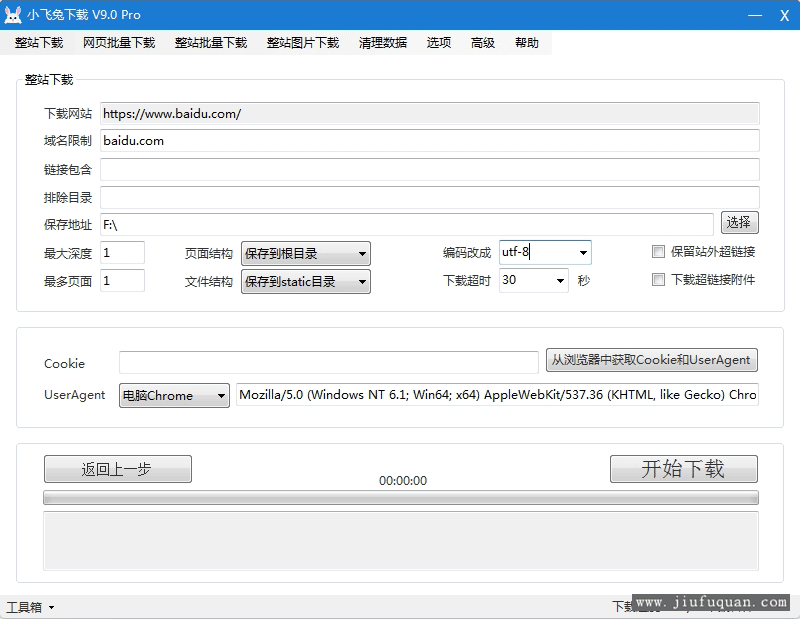
Task: Open the 工具箱 dropdown in status bar
Action: tap(30, 607)
